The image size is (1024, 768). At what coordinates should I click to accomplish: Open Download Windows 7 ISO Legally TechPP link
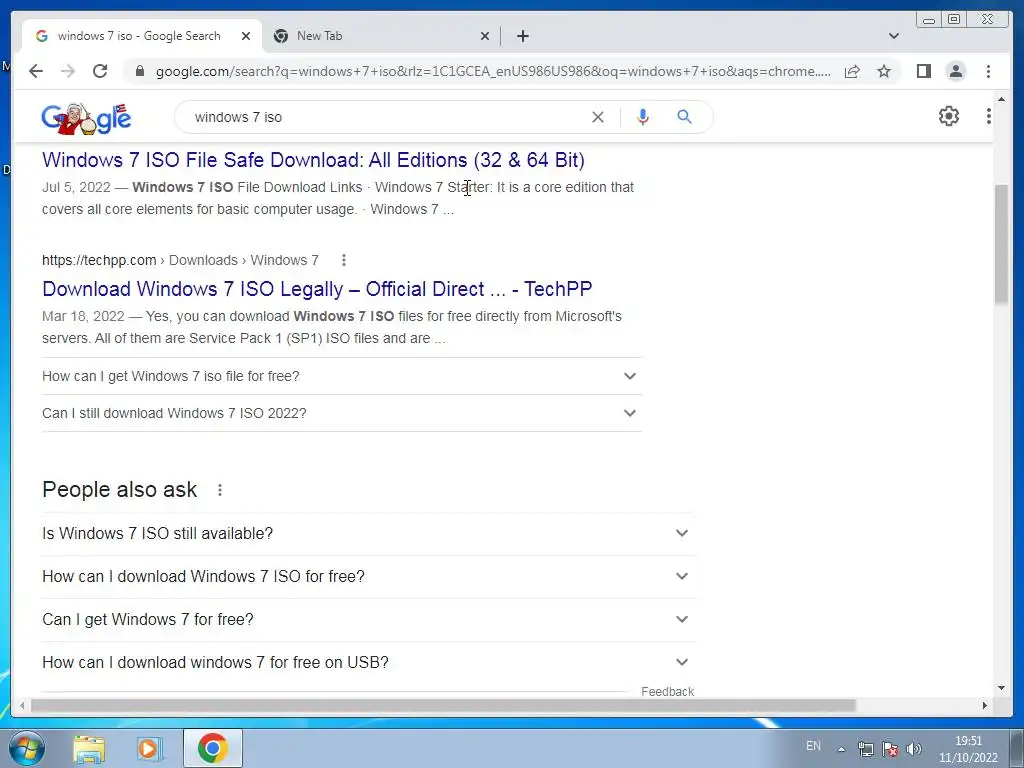click(317, 289)
